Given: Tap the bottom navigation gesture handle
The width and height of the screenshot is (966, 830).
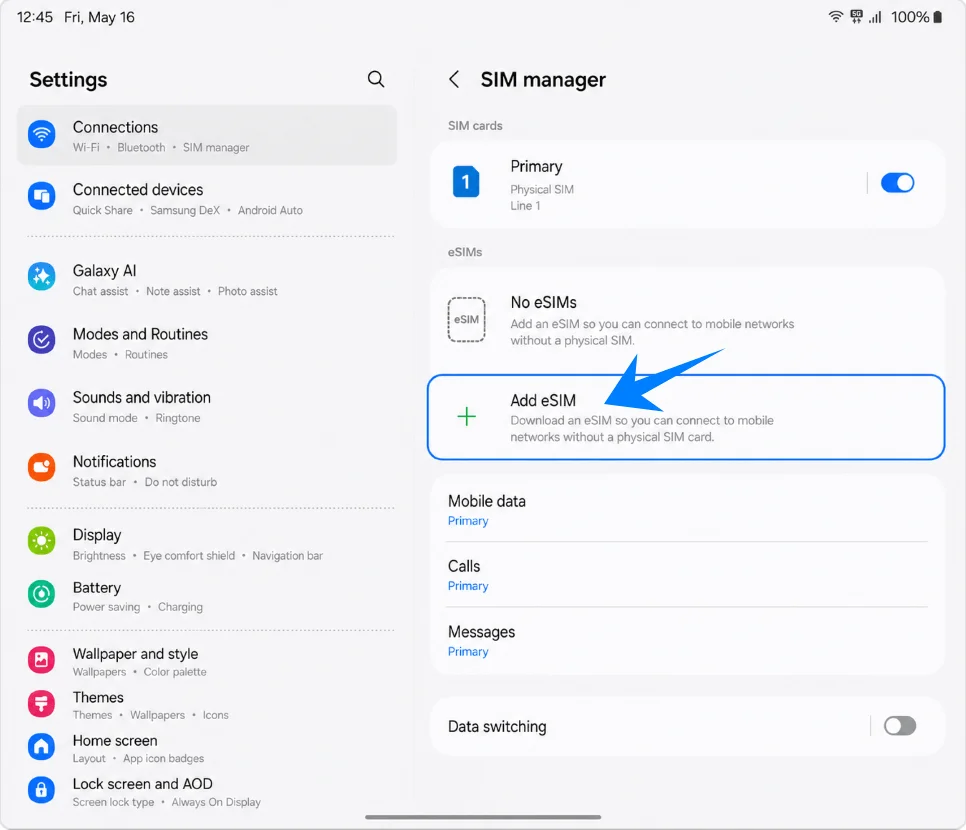Looking at the screenshot, I should (x=482, y=817).
